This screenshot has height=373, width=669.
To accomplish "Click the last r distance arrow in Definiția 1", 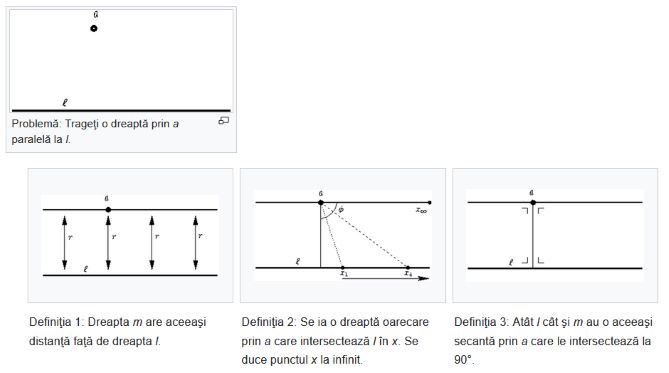I will click(195, 242).
